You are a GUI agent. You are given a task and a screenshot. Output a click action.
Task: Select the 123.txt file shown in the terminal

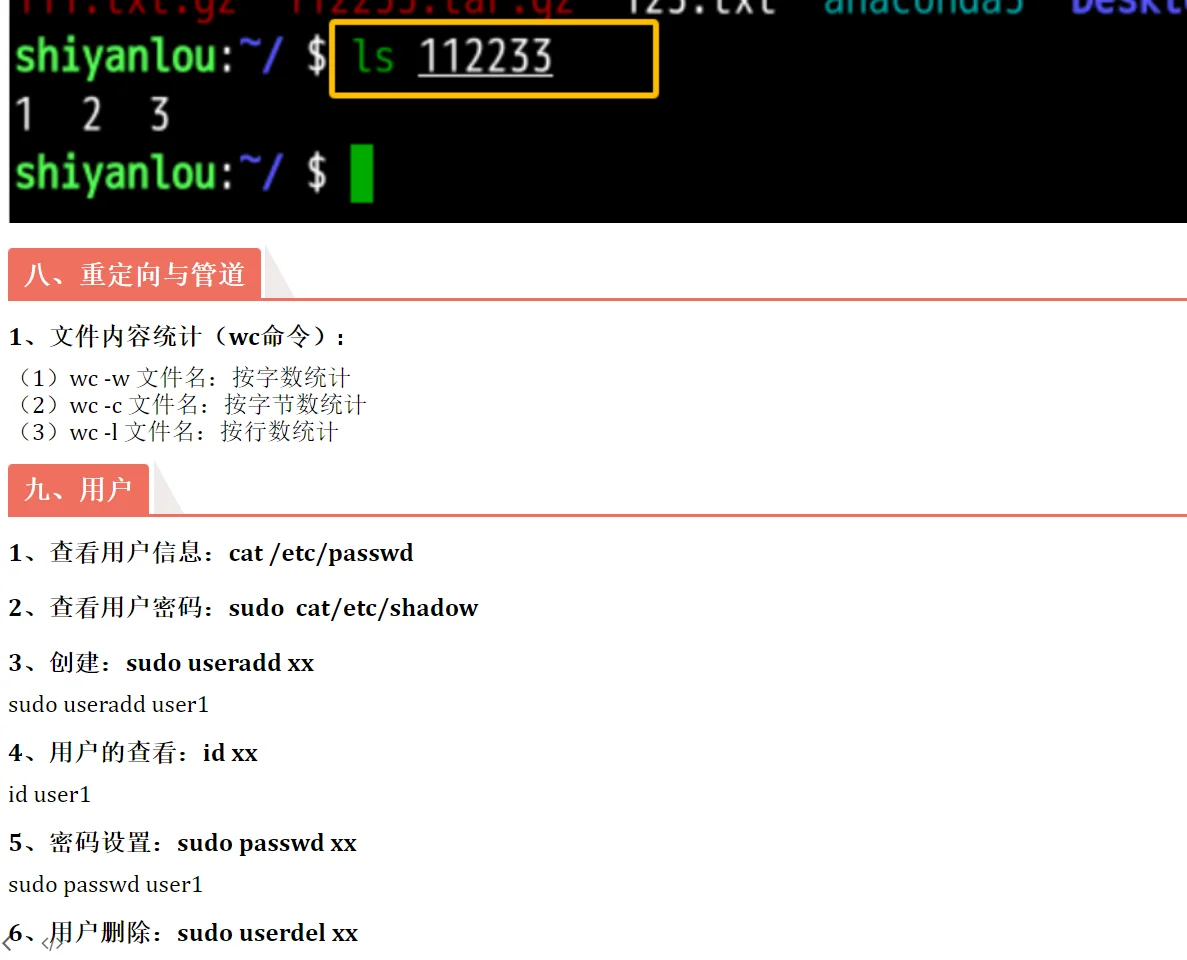(700, 7)
